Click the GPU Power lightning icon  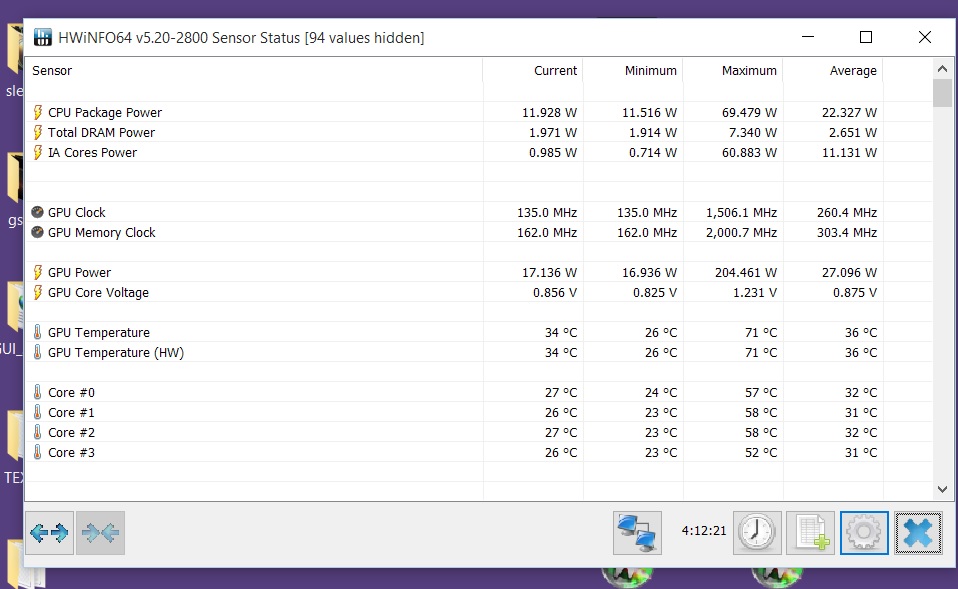pos(38,273)
